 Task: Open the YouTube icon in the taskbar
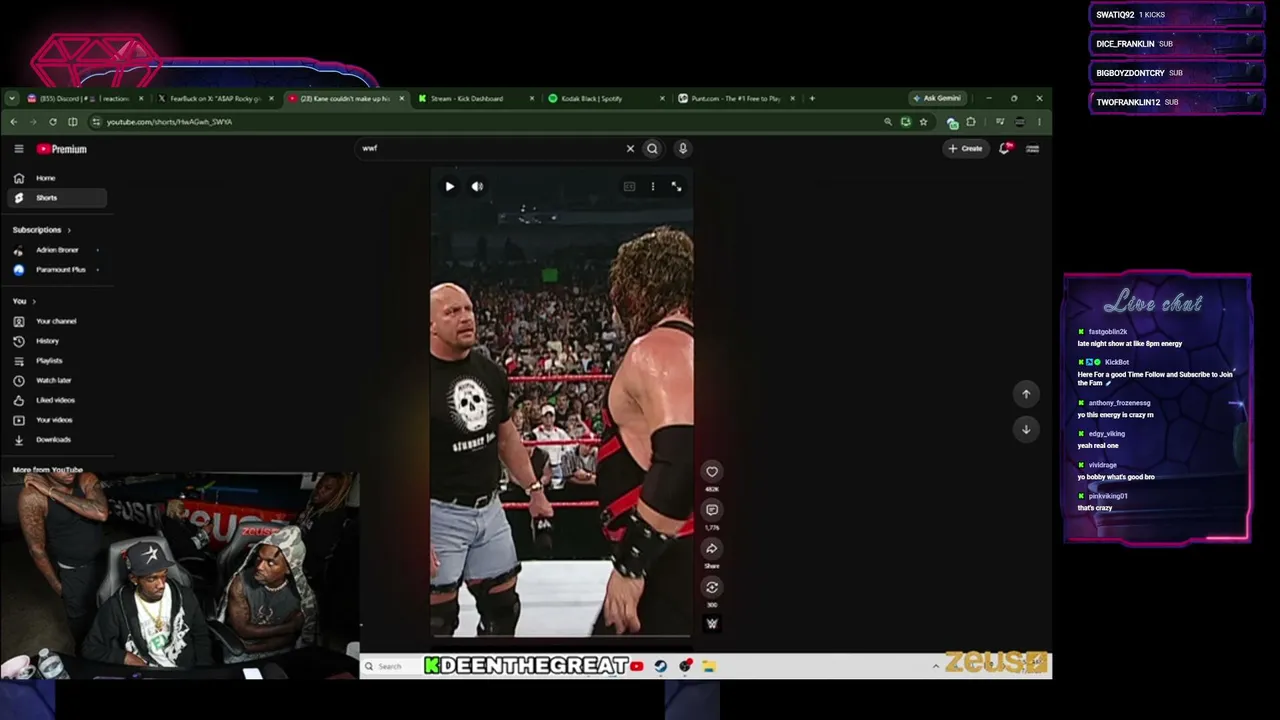point(637,666)
